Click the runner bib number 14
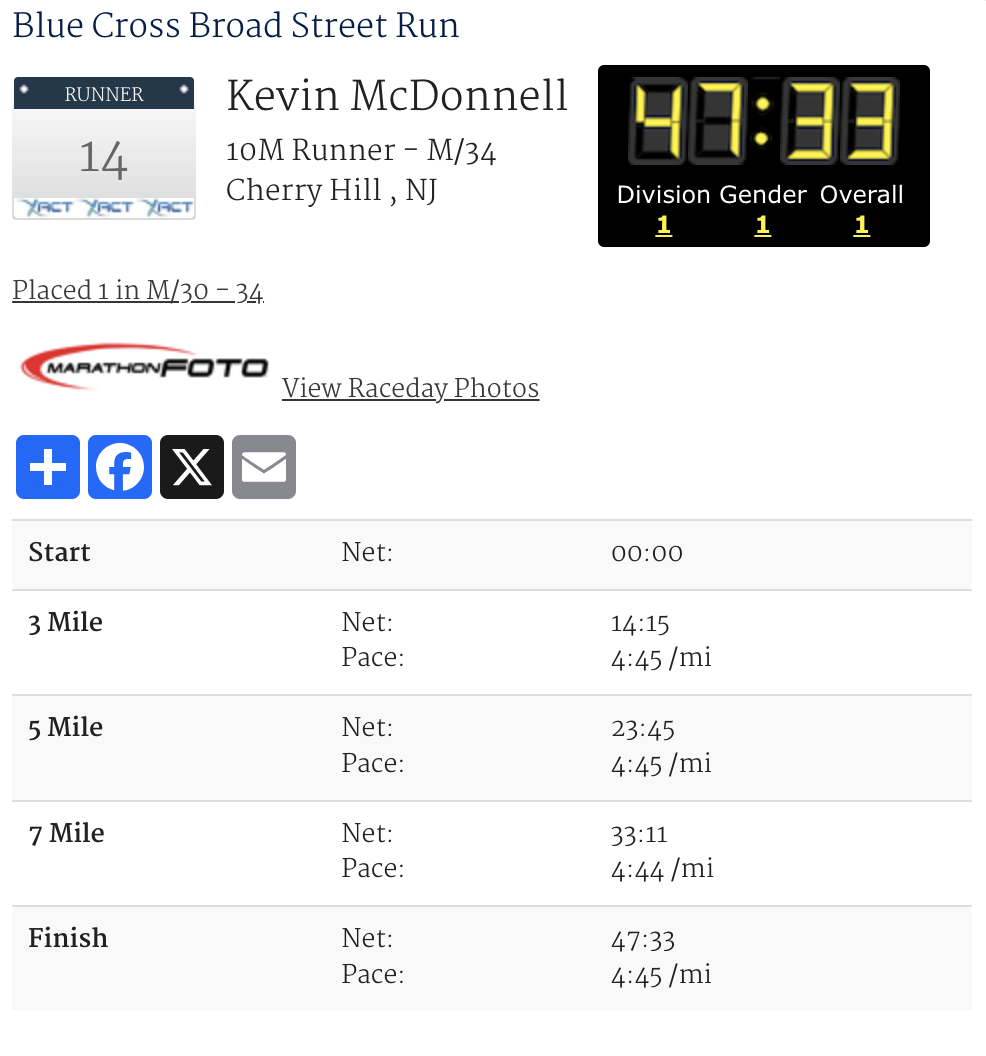Screen dimensions: 986x1056 point(104,158)
